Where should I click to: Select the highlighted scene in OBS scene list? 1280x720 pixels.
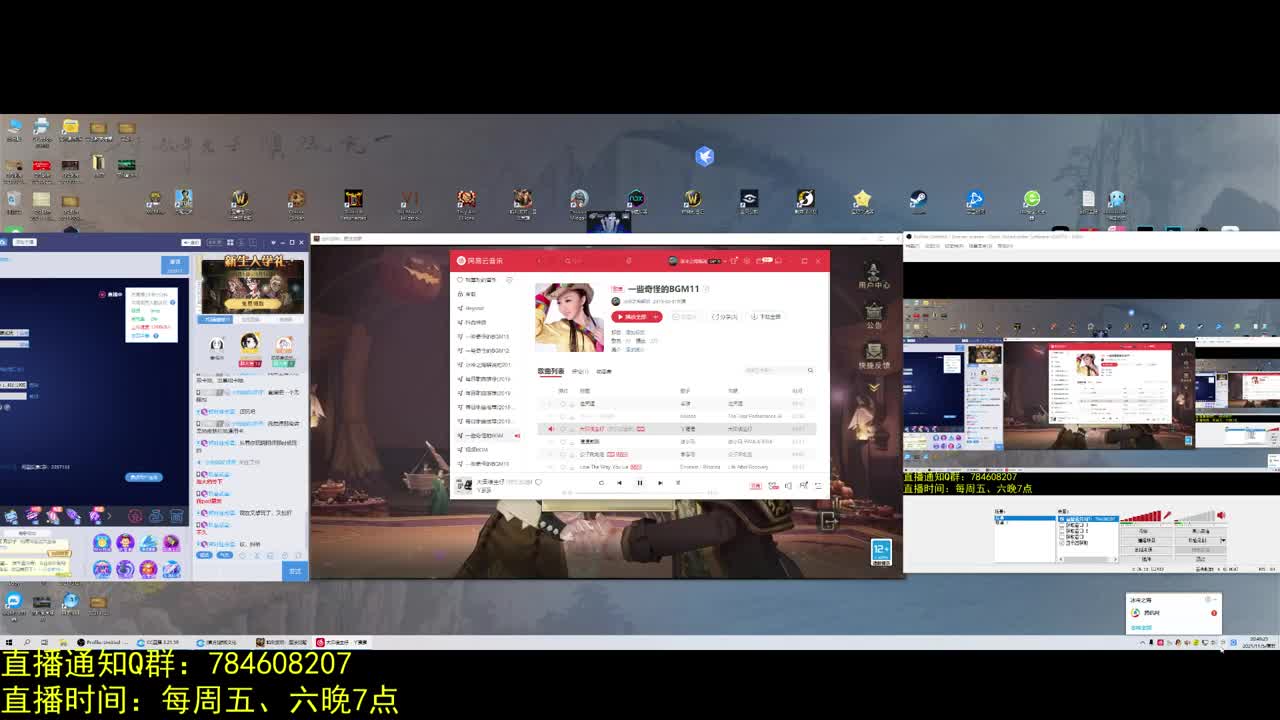point(1025,519)
